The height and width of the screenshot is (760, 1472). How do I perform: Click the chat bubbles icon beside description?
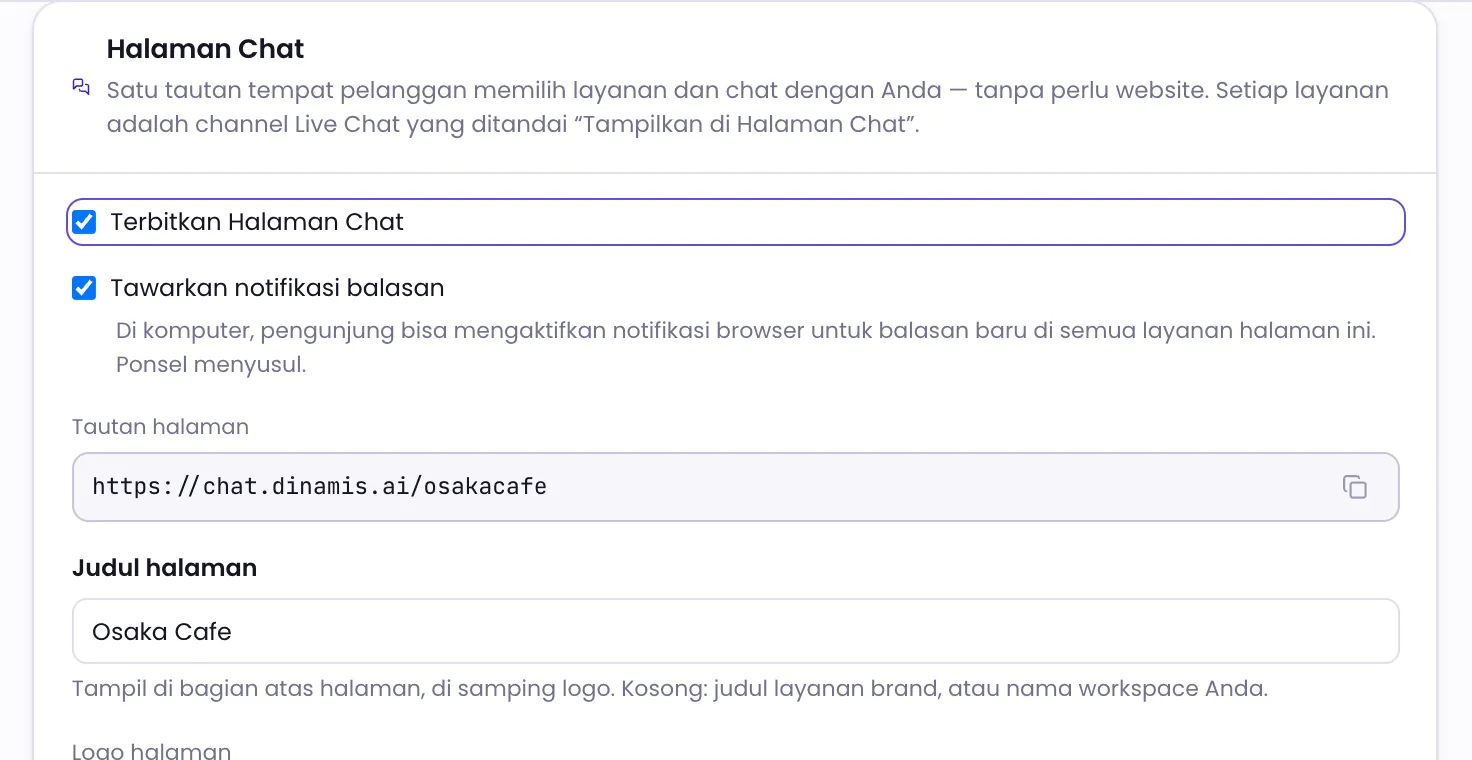pyautogui.click(x=82, y=88)
